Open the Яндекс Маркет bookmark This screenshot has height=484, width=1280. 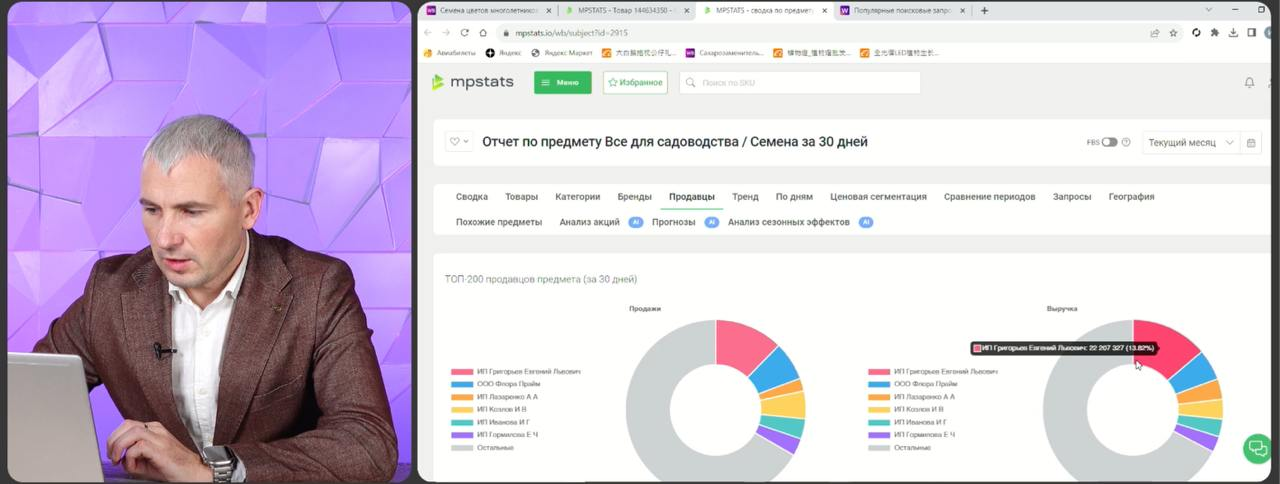coord(563,53)
